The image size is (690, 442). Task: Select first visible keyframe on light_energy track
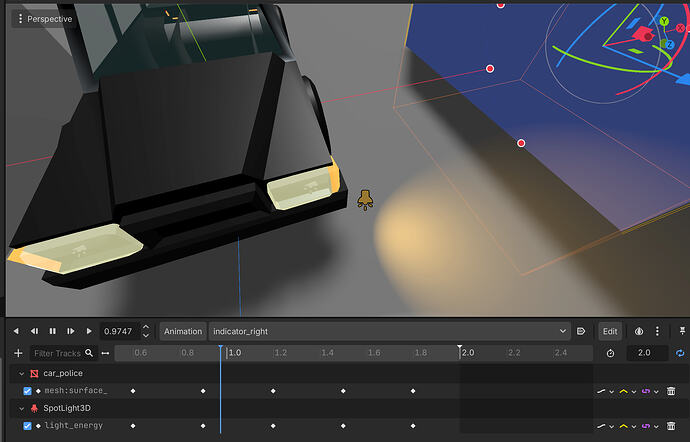point(133,426)
